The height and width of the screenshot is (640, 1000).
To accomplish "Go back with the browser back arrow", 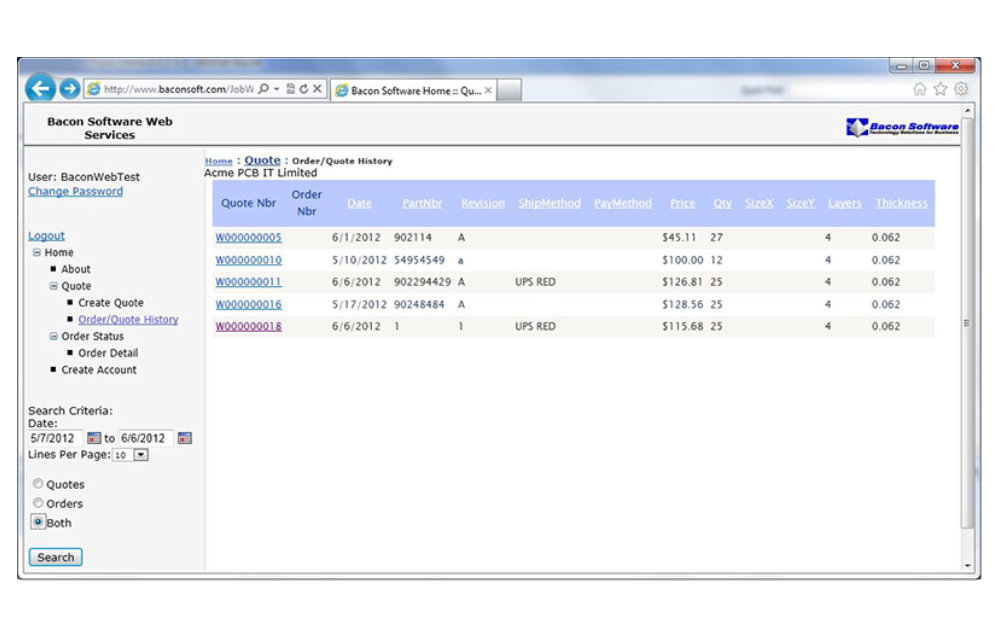I will [x=40, y=88].
